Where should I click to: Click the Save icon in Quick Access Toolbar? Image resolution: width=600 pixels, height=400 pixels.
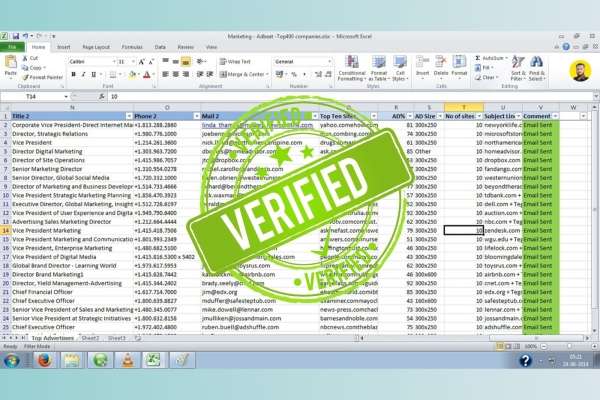(x=16, y=36)
